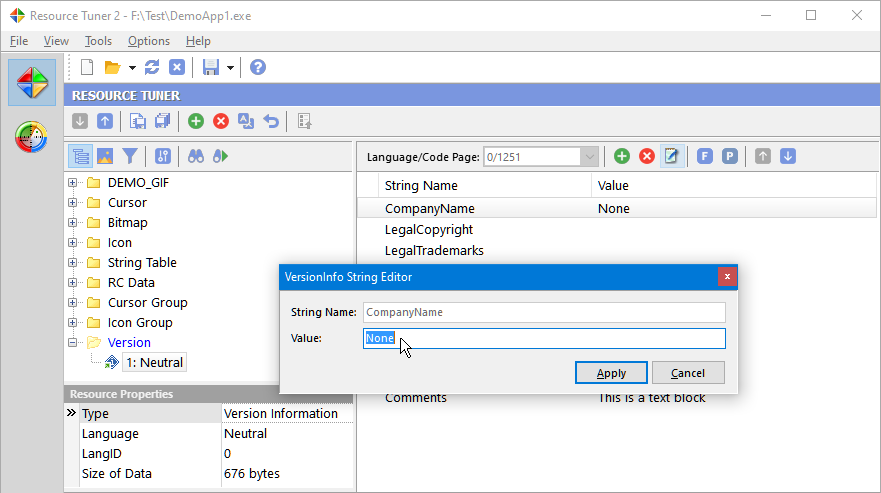This screenshot has height=493, width=881.
Task: Click the Reload file refresh arrows icon
Action: coord(152,67)
